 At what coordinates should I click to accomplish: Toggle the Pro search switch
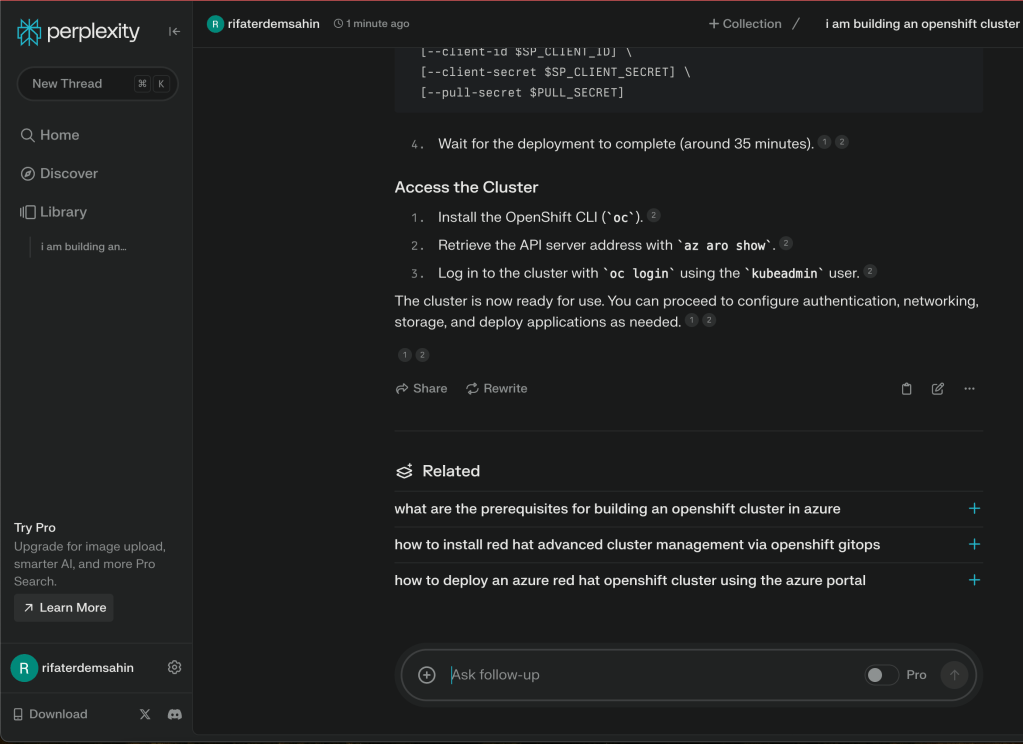coord(881,675)
